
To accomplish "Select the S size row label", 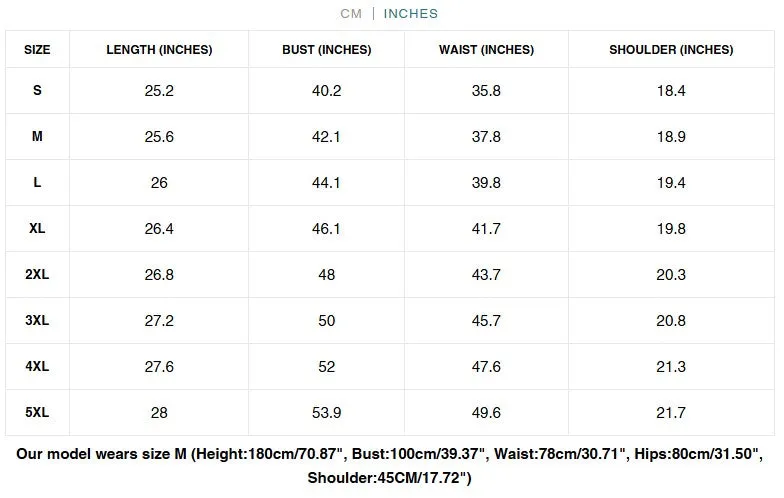I will click(38, 90).
